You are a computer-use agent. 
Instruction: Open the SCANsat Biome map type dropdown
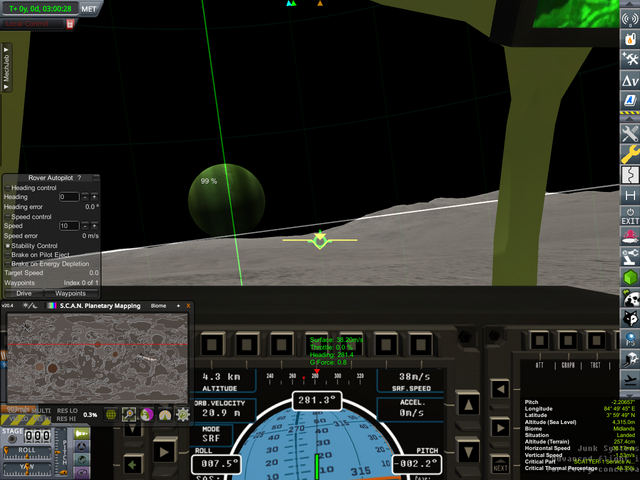point(158,306)
